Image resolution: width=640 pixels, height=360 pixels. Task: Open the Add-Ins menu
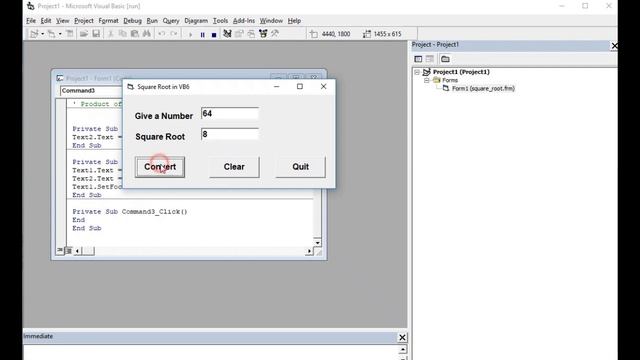tap(244, 20)
